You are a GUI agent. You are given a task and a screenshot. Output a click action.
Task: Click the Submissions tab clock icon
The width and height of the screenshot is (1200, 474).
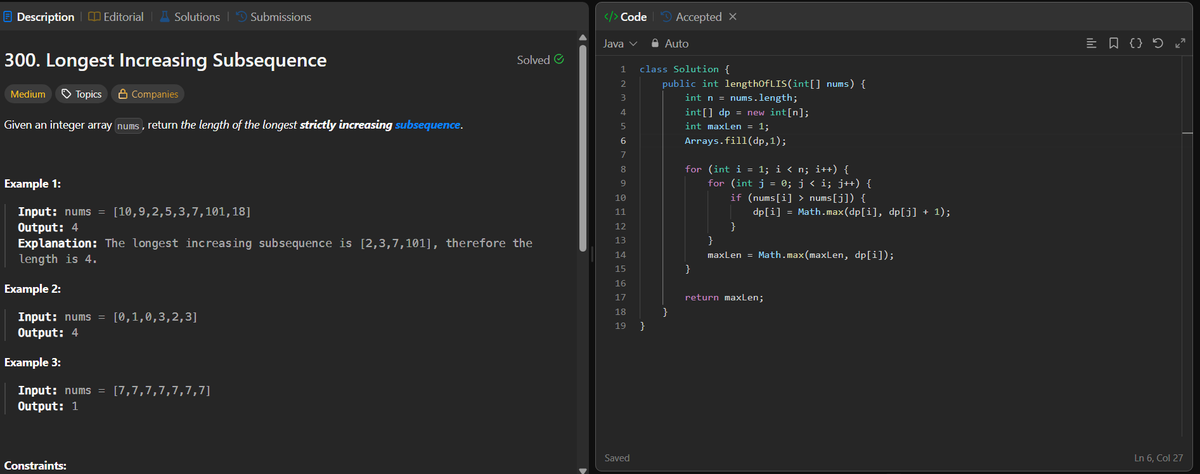[x=240, y=17]
